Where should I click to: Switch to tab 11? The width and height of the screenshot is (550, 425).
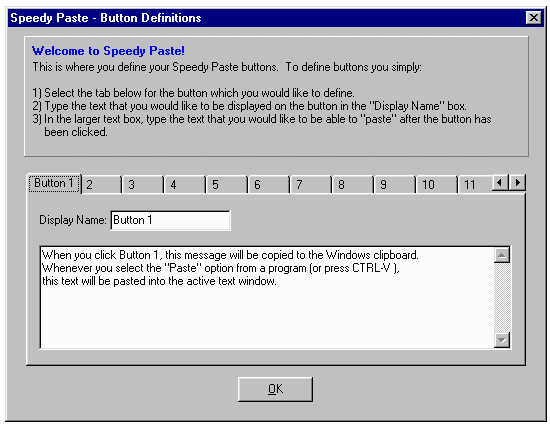[475, 185]
